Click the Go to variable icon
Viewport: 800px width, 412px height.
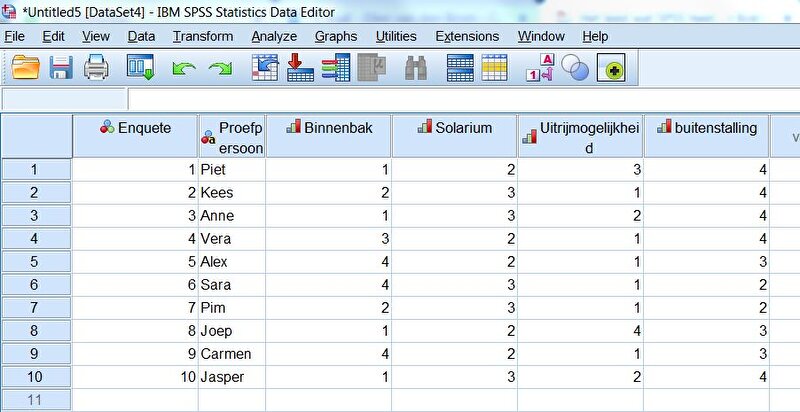299,68
